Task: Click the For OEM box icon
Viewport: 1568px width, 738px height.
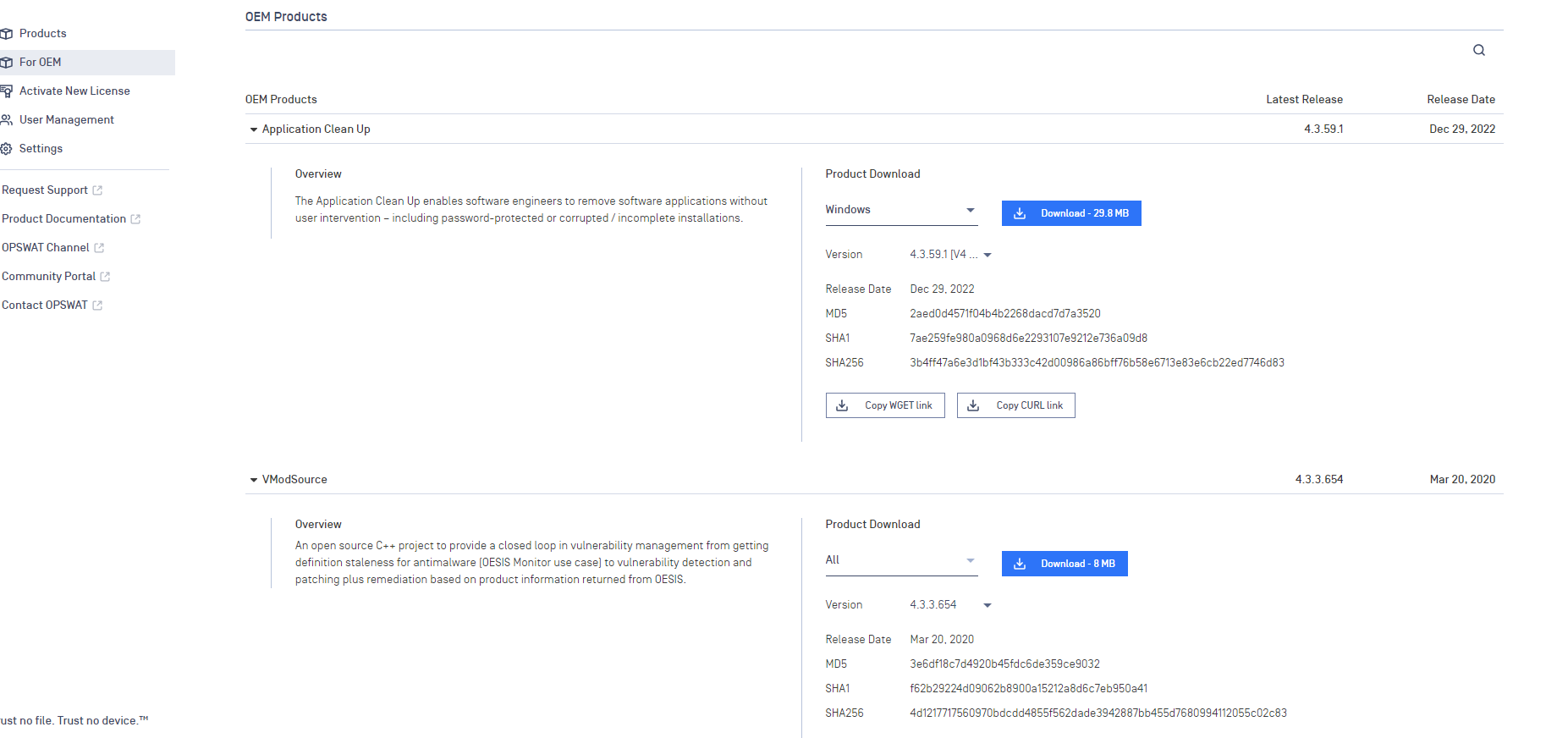Action: [x=7, y=63]
